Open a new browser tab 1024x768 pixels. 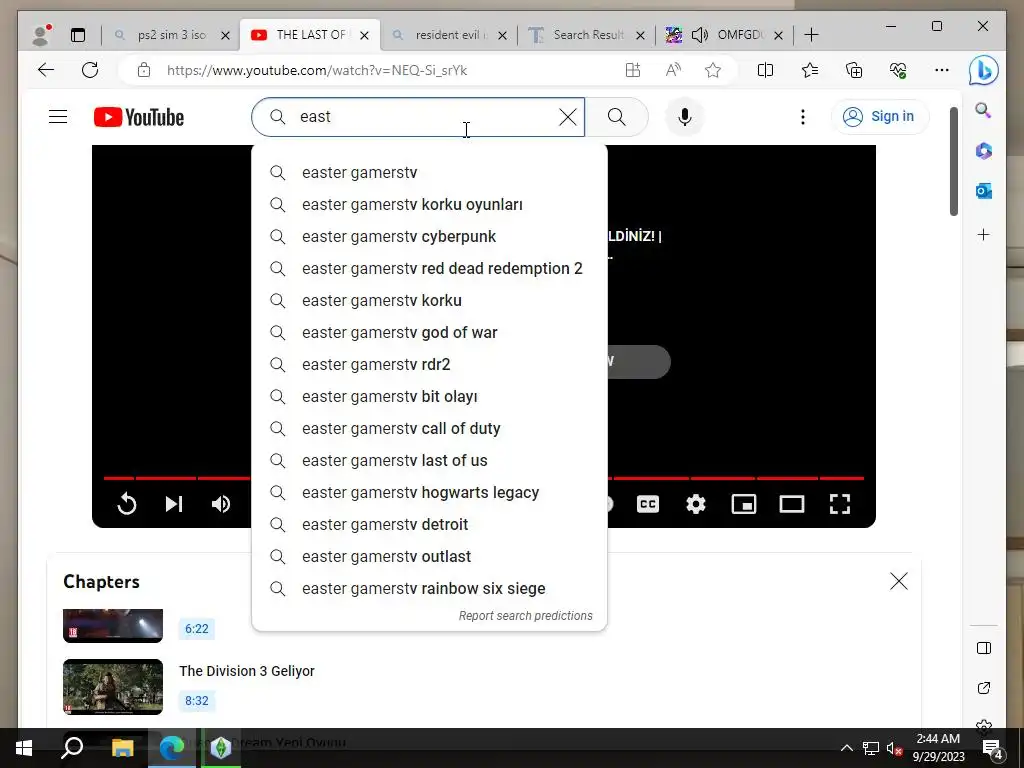coord(811,35)
